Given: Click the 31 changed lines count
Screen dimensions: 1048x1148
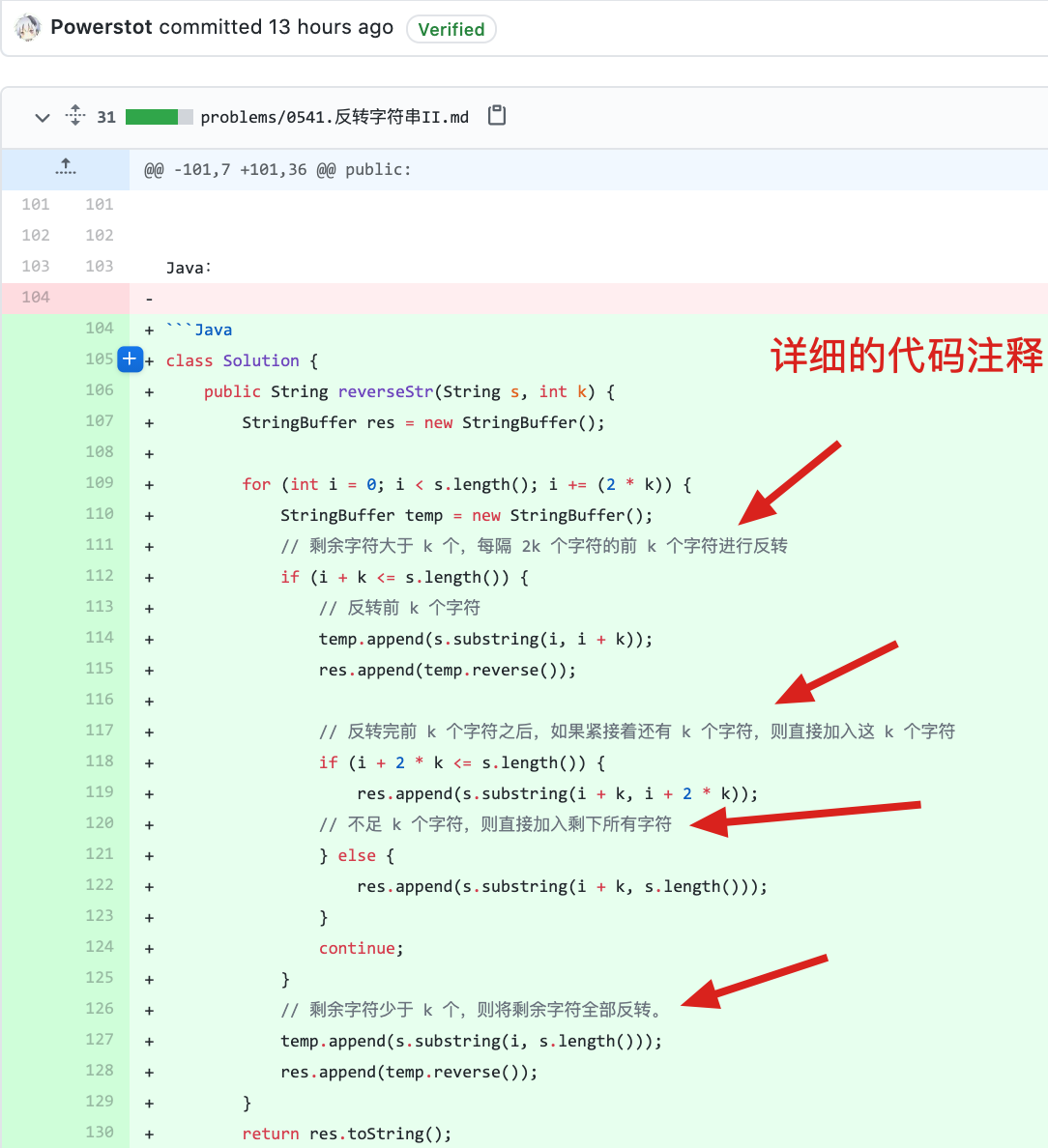Looking at the screenshot, I should pos(106,117).
